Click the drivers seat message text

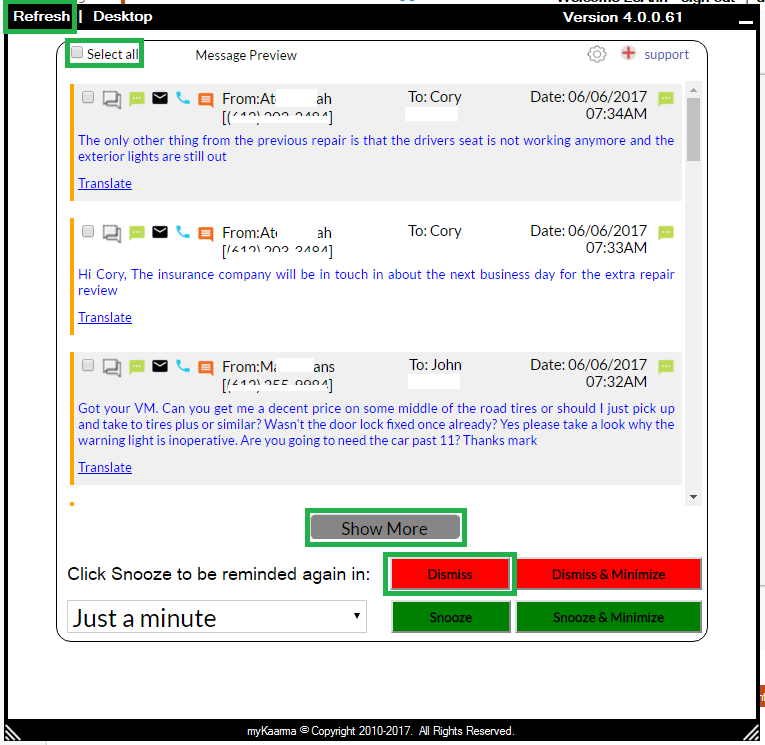coord(376,148)
